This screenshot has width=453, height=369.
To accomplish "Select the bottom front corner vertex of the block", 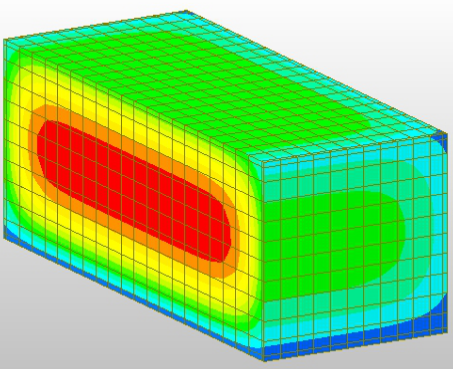I will (x=263, y=360).
